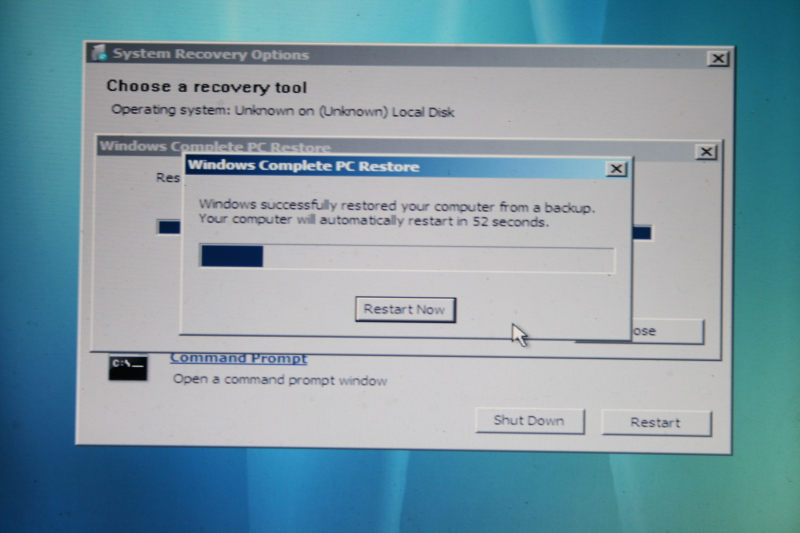Click the background restore window's title bar
This screenshot has height=533, width=800.
tap(140, 147)
